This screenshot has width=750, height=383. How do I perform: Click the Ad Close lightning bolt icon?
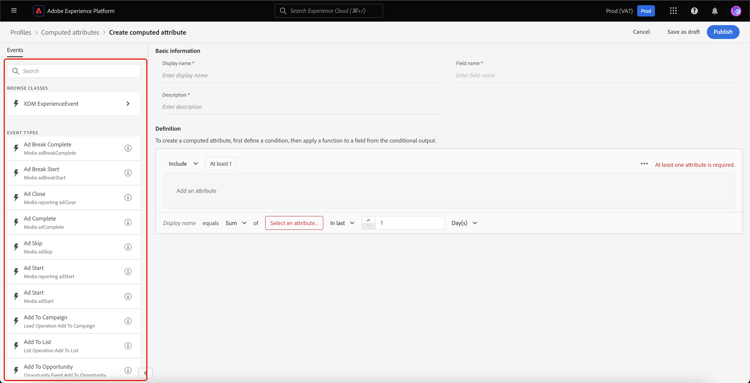16,197
